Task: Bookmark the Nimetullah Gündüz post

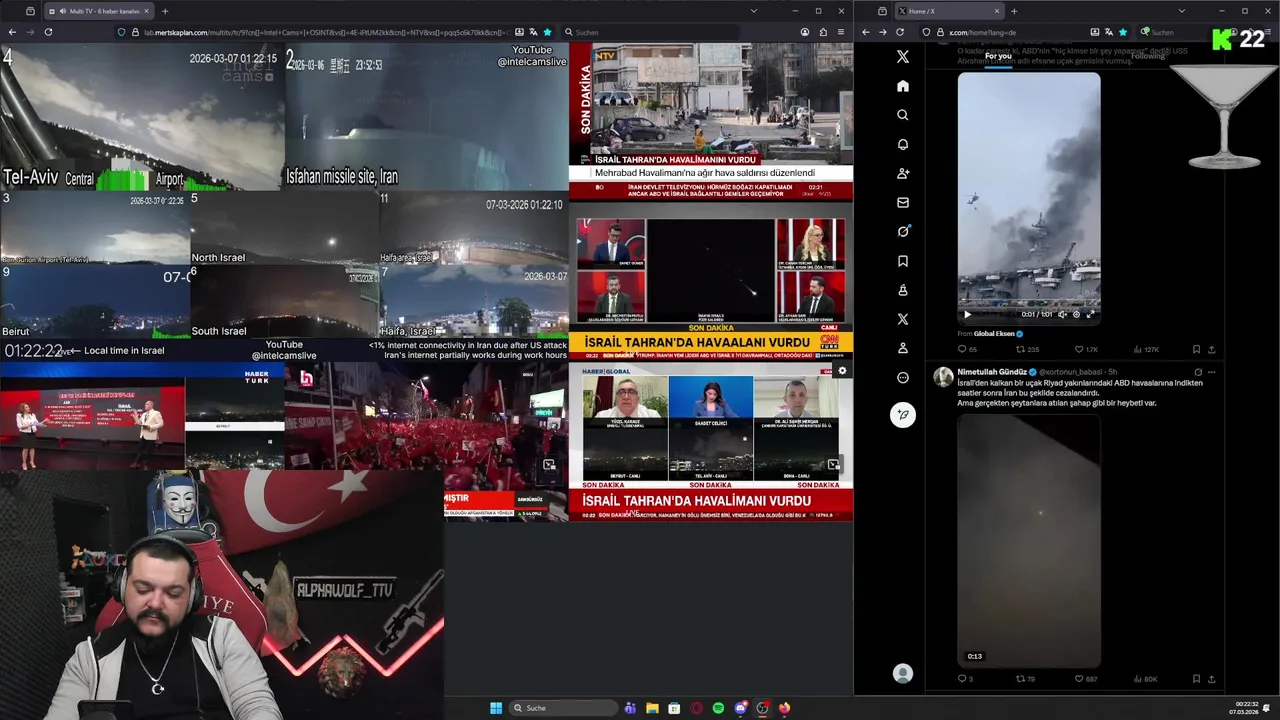Action: point(1196,679)
